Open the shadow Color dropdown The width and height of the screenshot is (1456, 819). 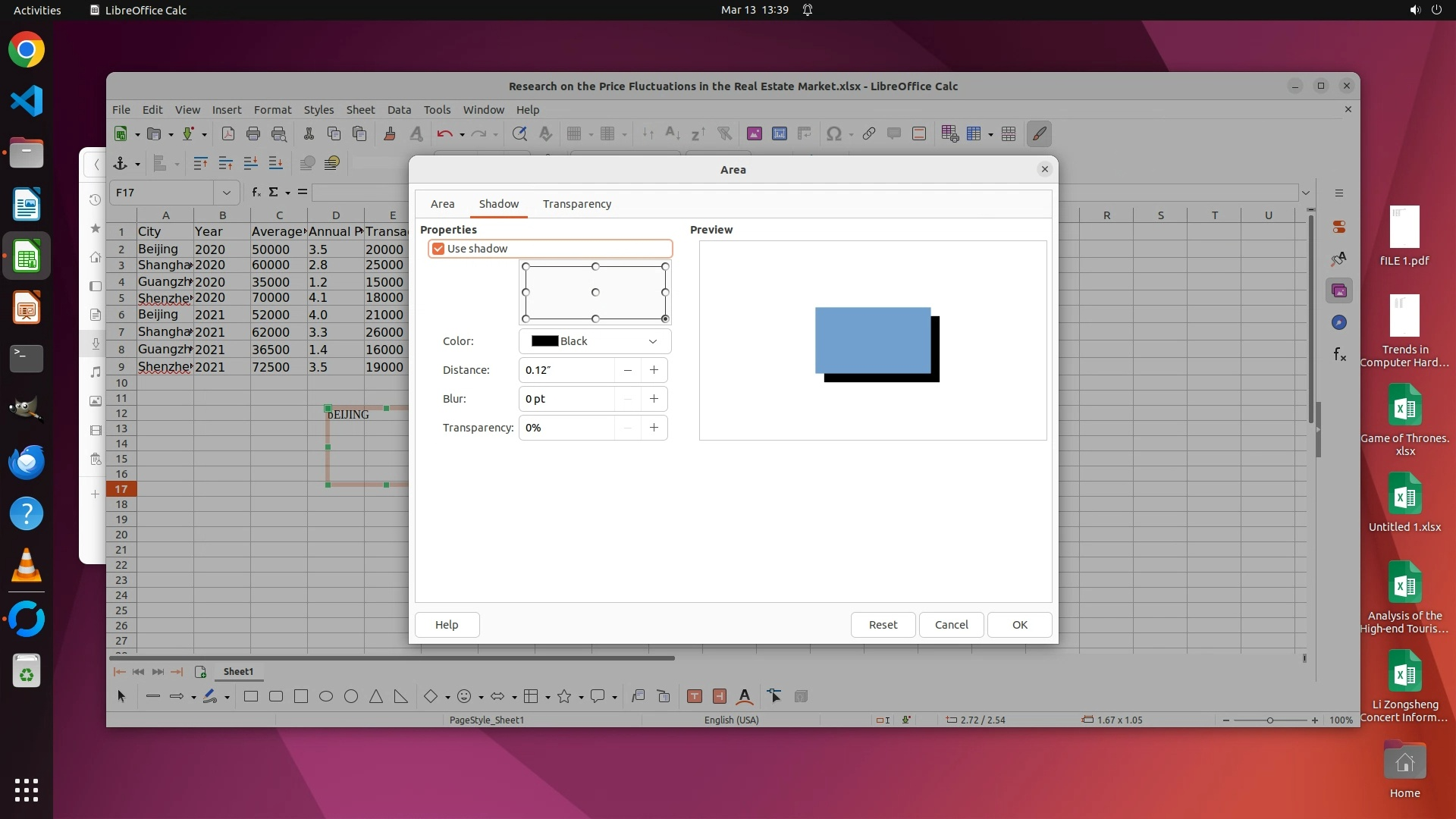(x=652, y=341)
